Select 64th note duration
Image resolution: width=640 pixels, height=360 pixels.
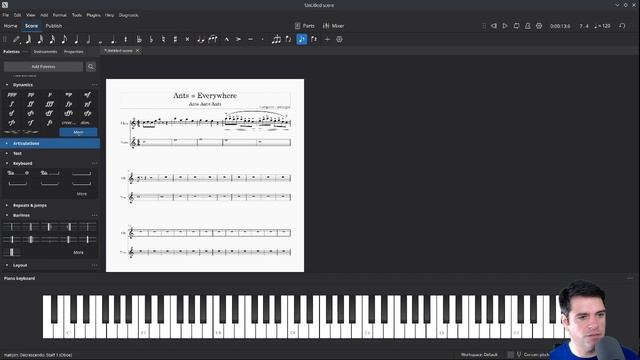pyautogui.click(x=28, y=40)
